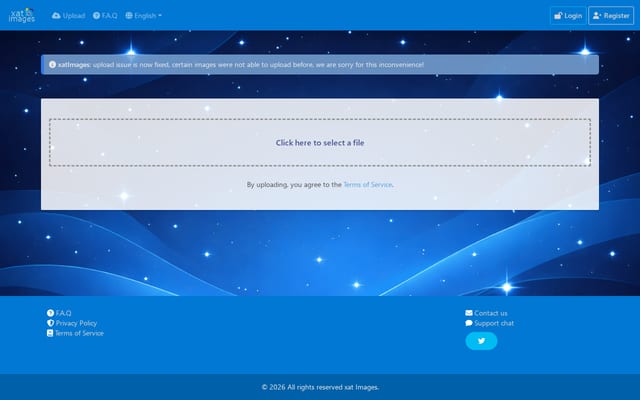
Task: Expand the English language dropdown
Action: click(x=143, y=16)
